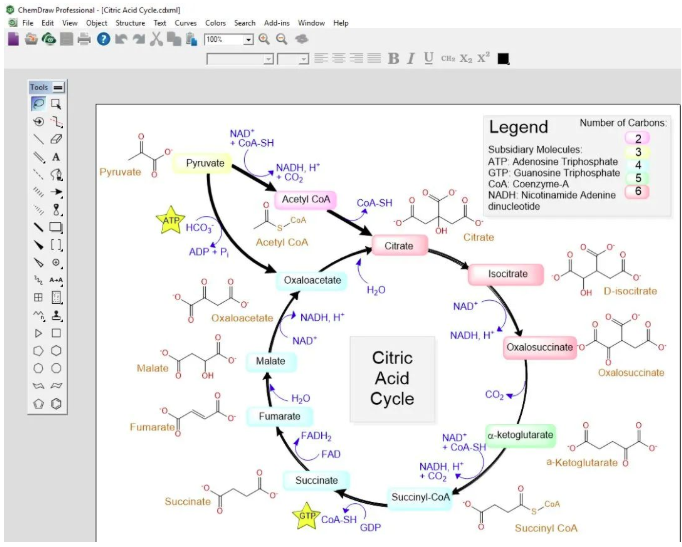682x547 pixels.
Task: Toggle superscript formatting
Action: [484, 58]
